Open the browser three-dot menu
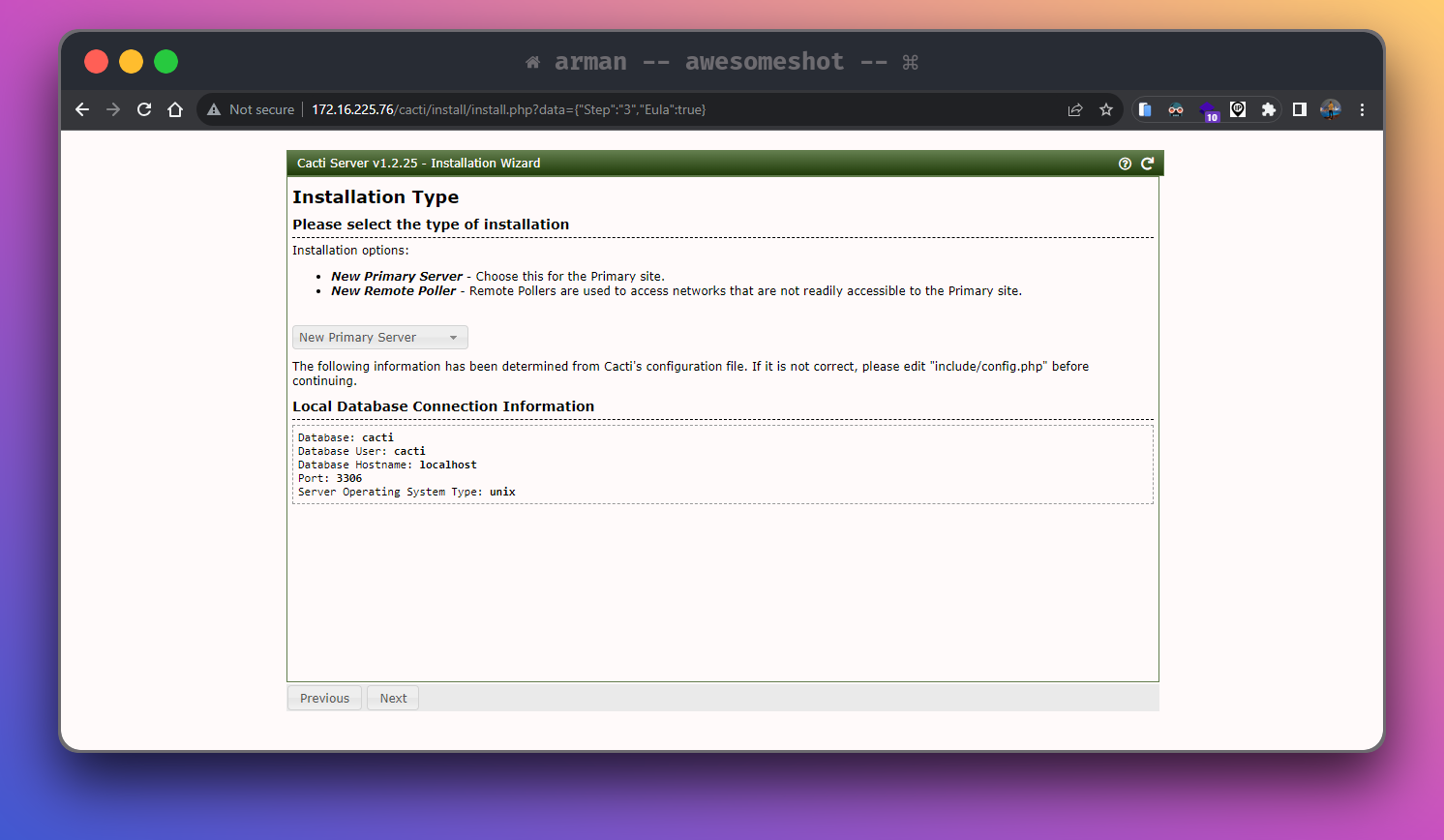Image resolution: width=1444 pixels, height=840 pixels. tap(1362, 109)
